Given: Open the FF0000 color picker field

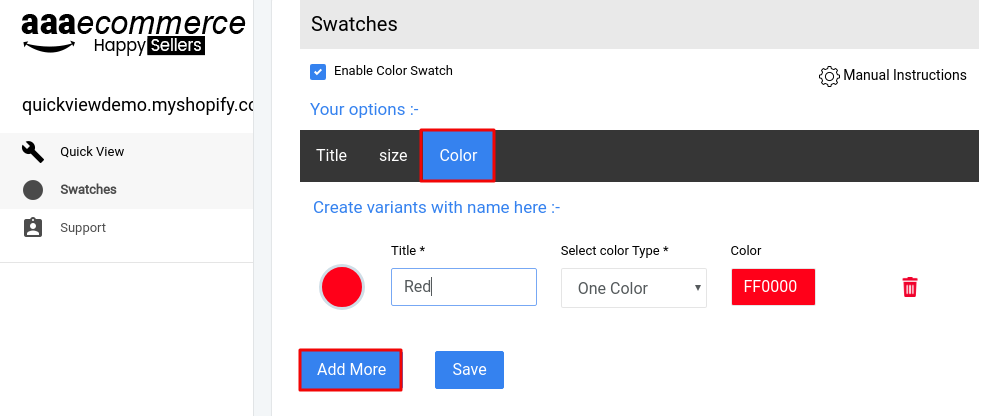Looking at the screenshot, I should (x=773, y=287).
